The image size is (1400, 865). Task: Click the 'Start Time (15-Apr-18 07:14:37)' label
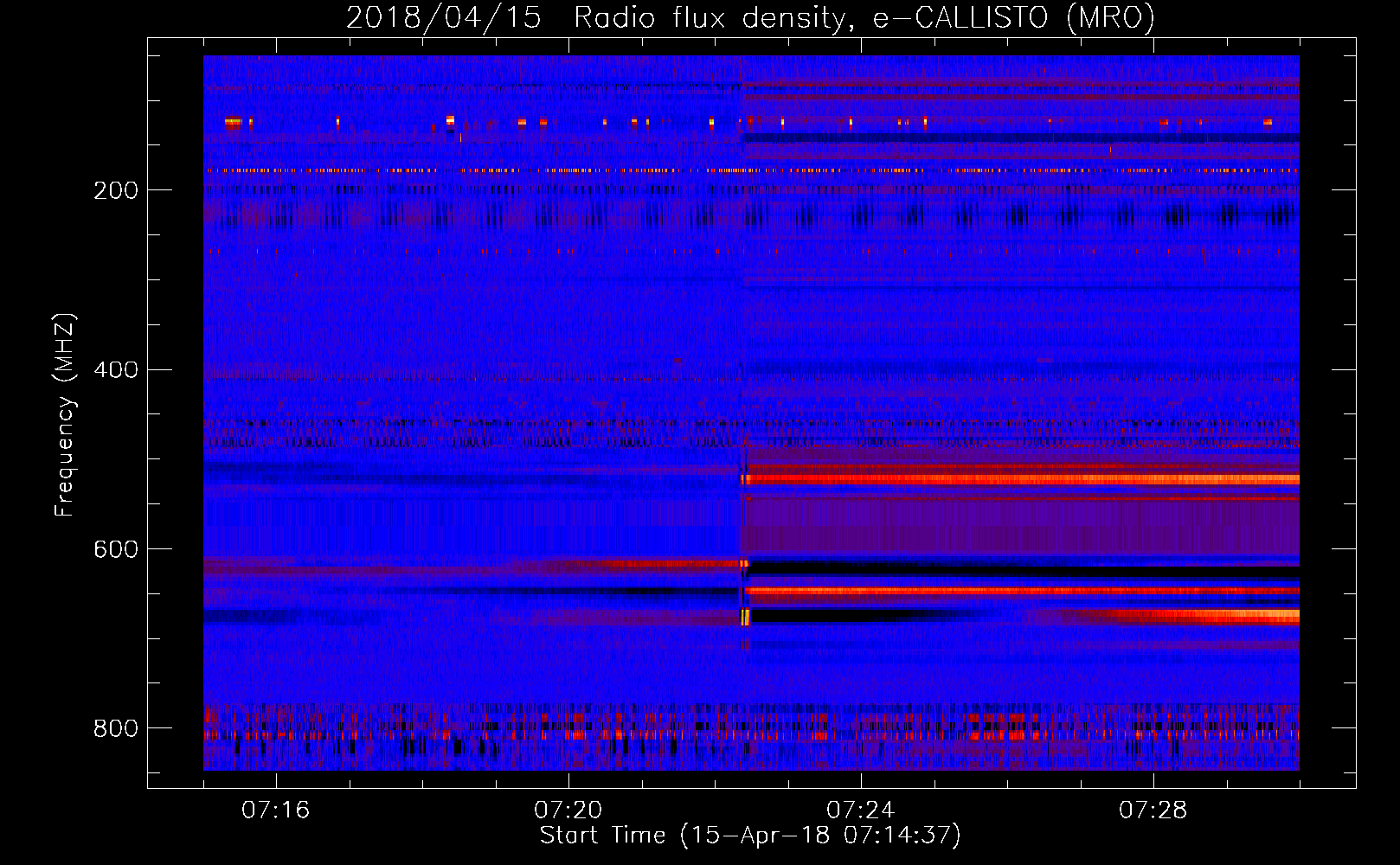(750, 836)
